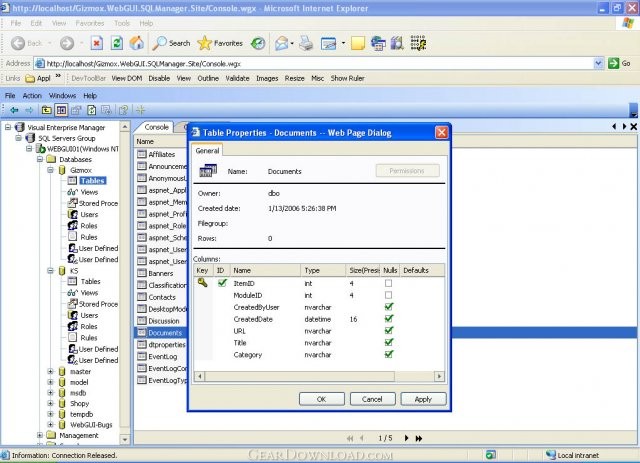Click Internet Explorer Refresh icon
640x463 pixels.
pyautogui.click(x=117, y=43)
